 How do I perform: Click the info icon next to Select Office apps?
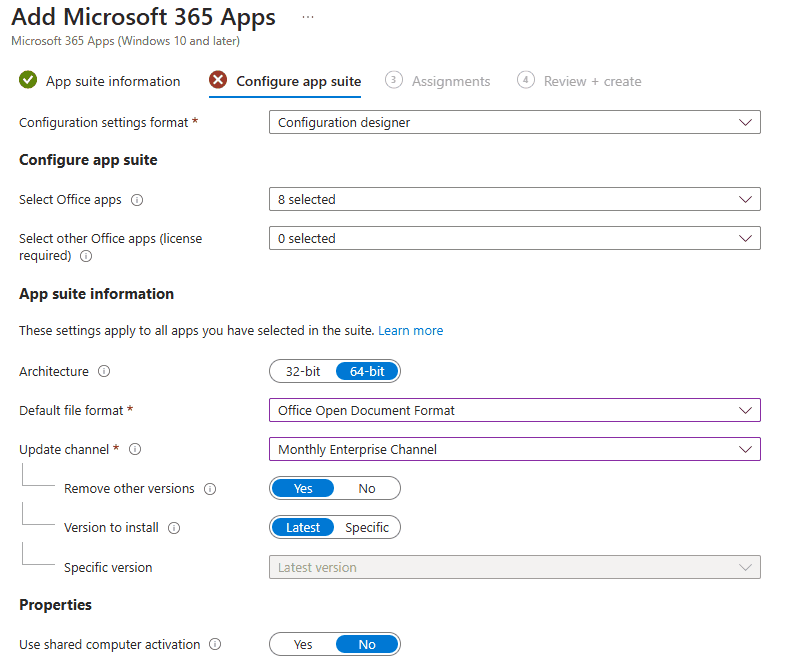pyautogui.click(x=138, y=199)
